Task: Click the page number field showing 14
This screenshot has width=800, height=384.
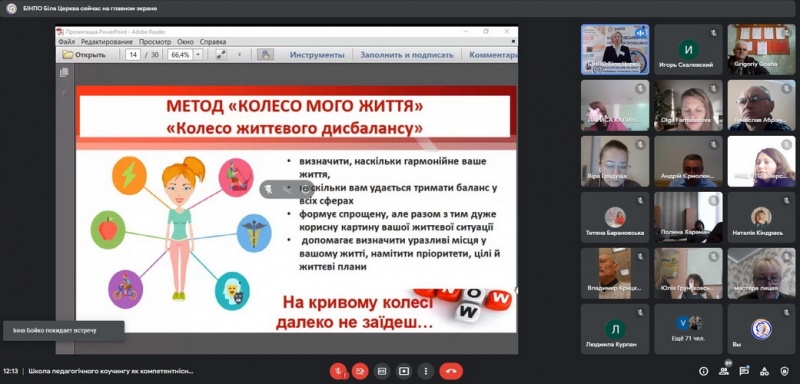Action: coord(133,55)
